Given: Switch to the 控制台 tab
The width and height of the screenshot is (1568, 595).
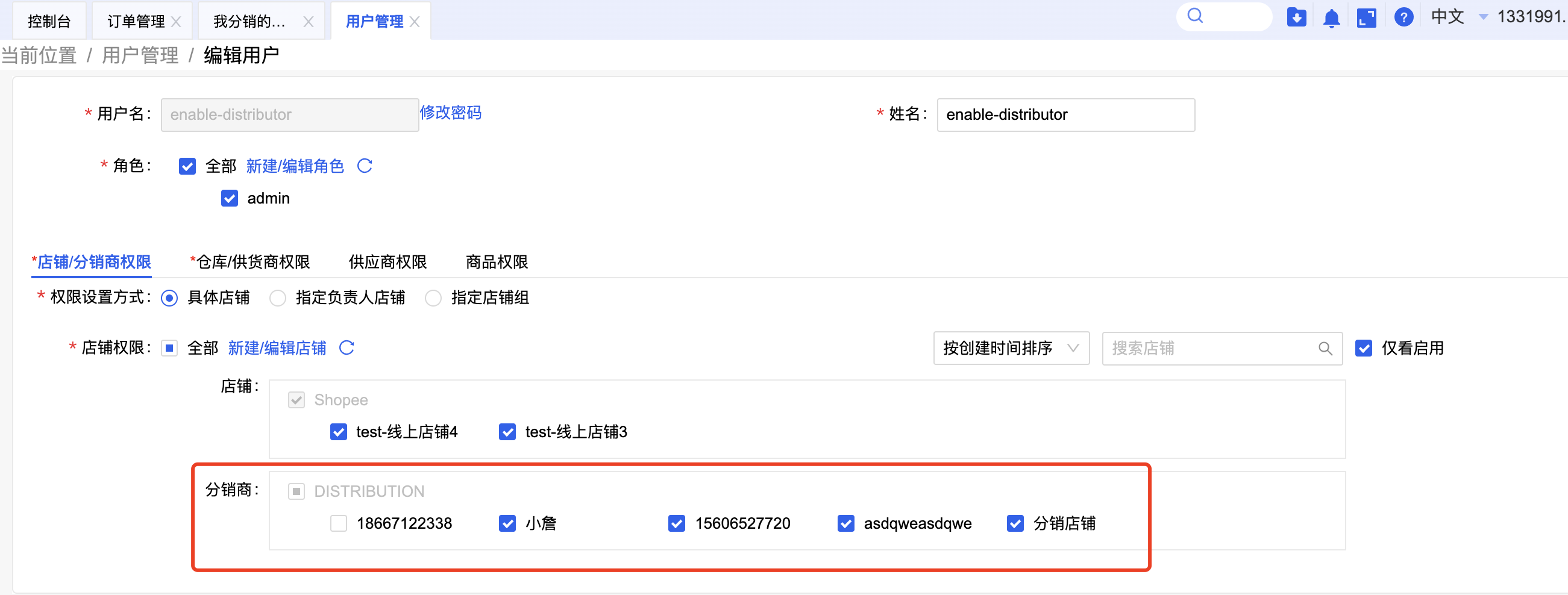Looking at the screenshot, I should tap(49, 21).
